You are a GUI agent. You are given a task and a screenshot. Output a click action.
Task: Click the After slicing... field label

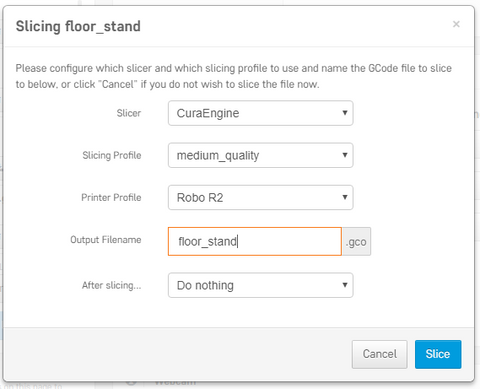tap(112, 285)
